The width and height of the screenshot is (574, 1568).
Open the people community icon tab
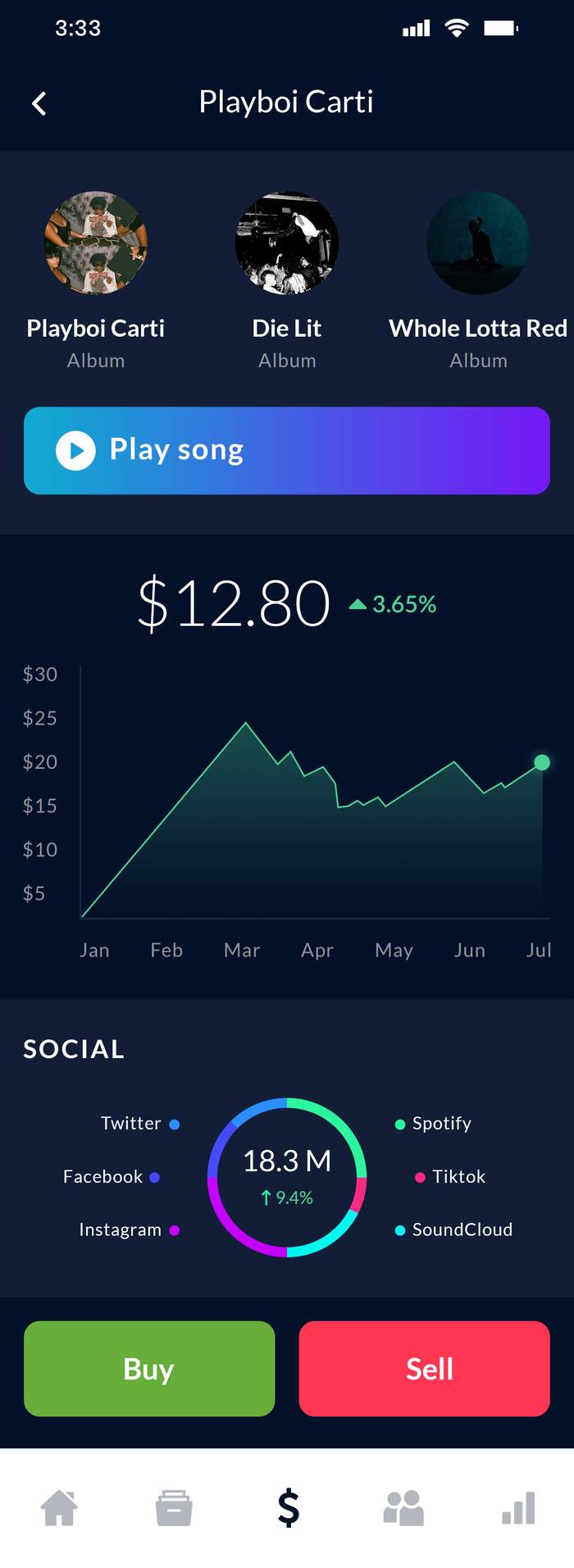403,1507
